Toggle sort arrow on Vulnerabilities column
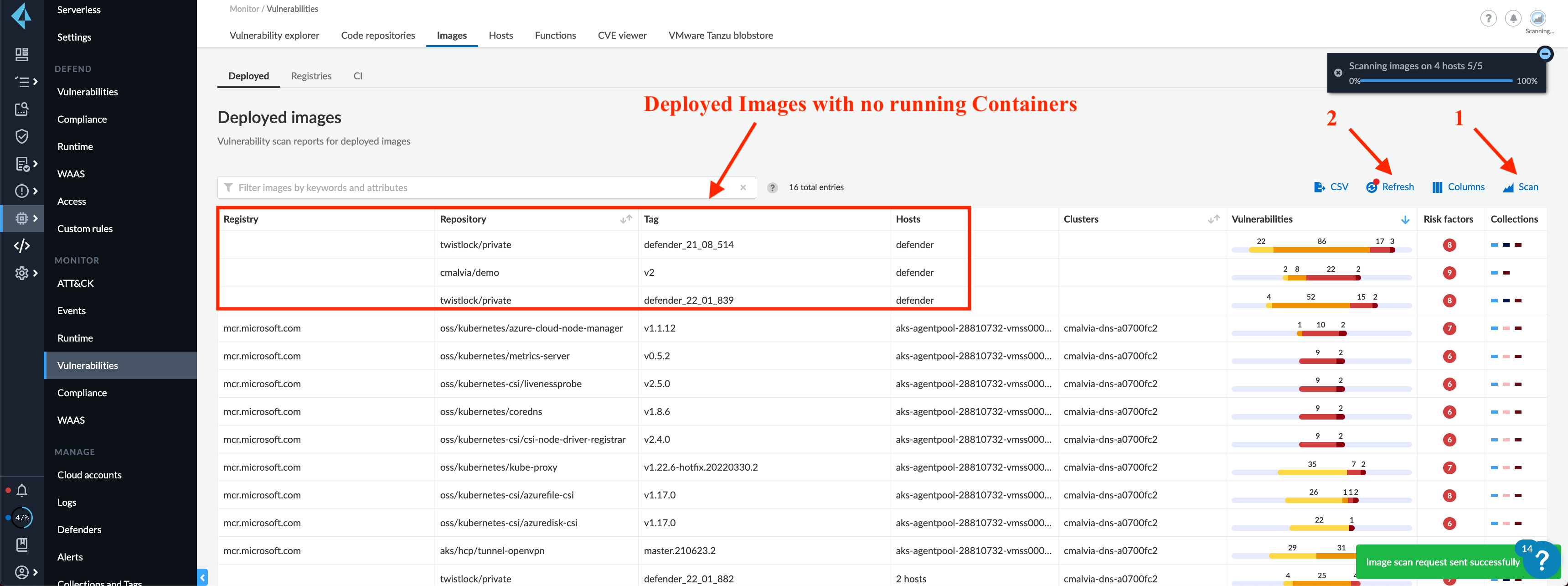 coord(1405,219)
